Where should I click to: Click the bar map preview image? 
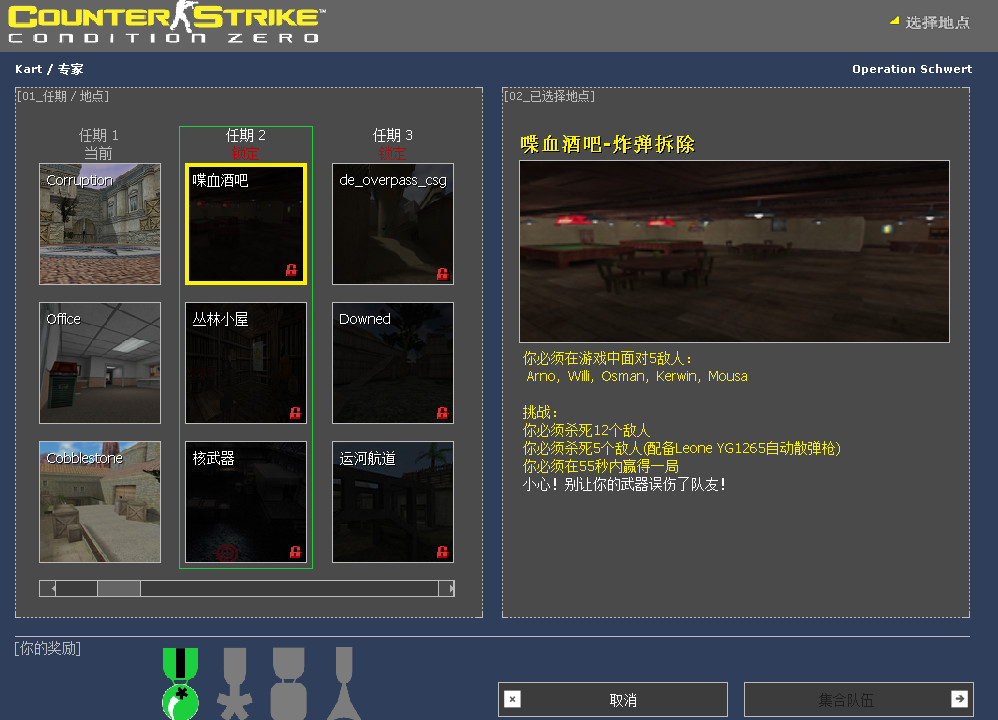click(x=734, y=251)
